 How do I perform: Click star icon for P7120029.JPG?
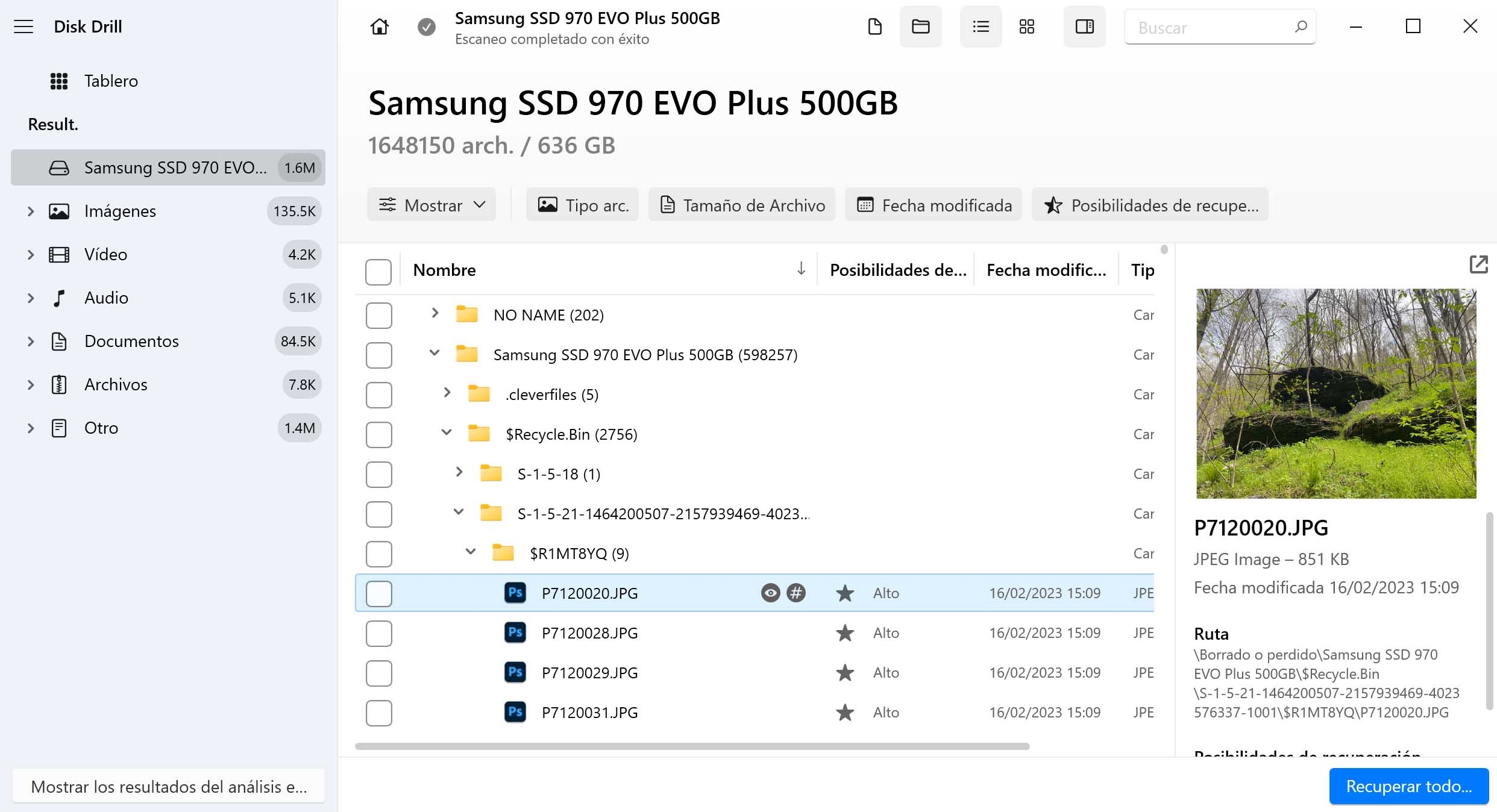tap(845, 673)
